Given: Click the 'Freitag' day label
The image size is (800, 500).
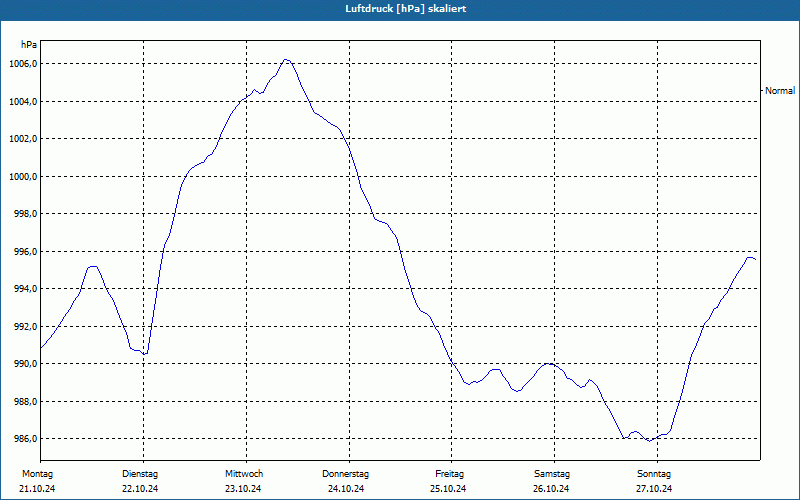Looking at the screenshot, I should click(449, 474).
